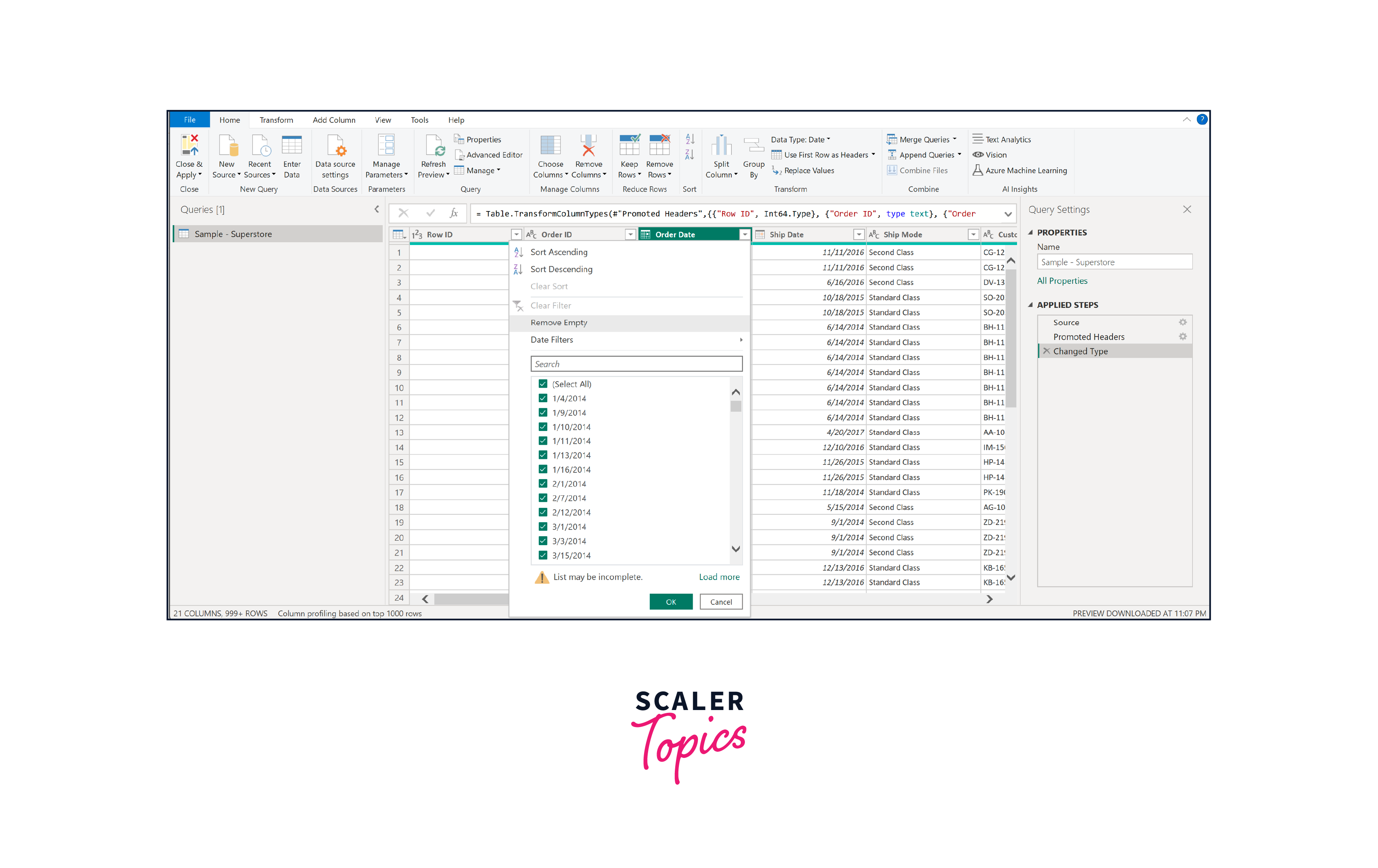
Task: Switch to the Add Column tab
Action: pos(334,120)
